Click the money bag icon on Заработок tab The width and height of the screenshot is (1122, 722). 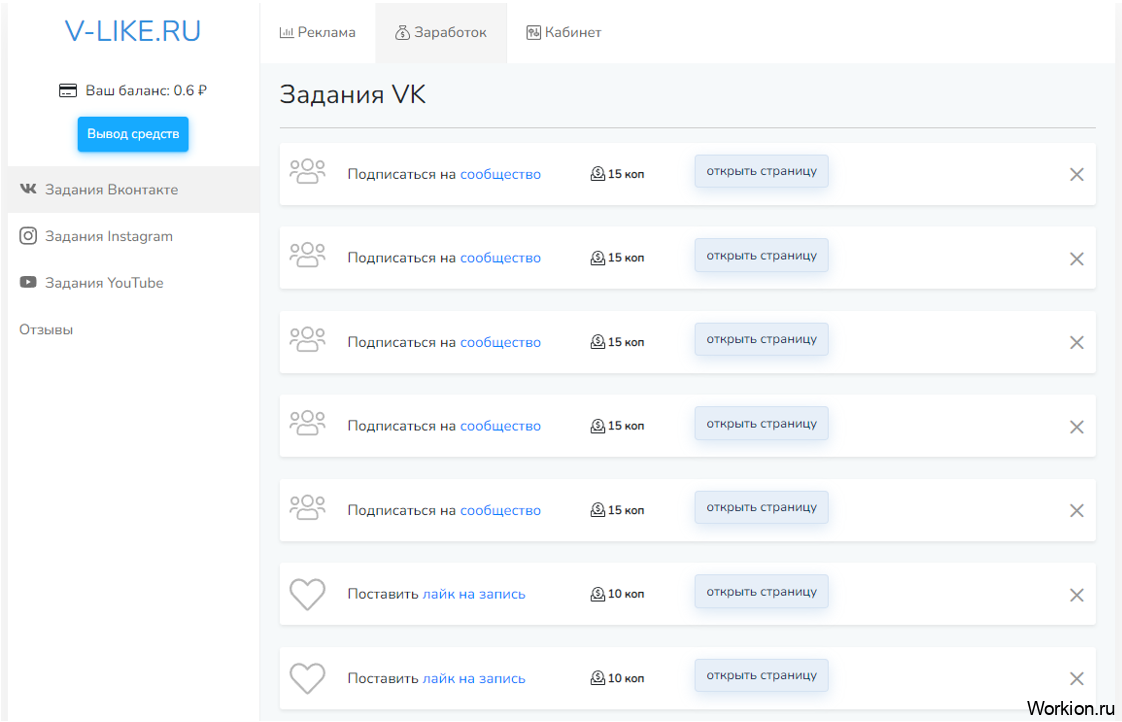pos(403,32)
